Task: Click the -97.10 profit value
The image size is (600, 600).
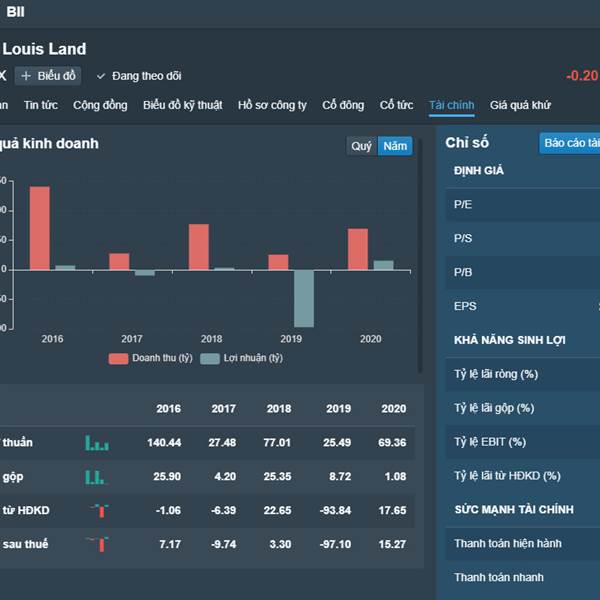Action: pyautogui.click(x=335, y=544)
